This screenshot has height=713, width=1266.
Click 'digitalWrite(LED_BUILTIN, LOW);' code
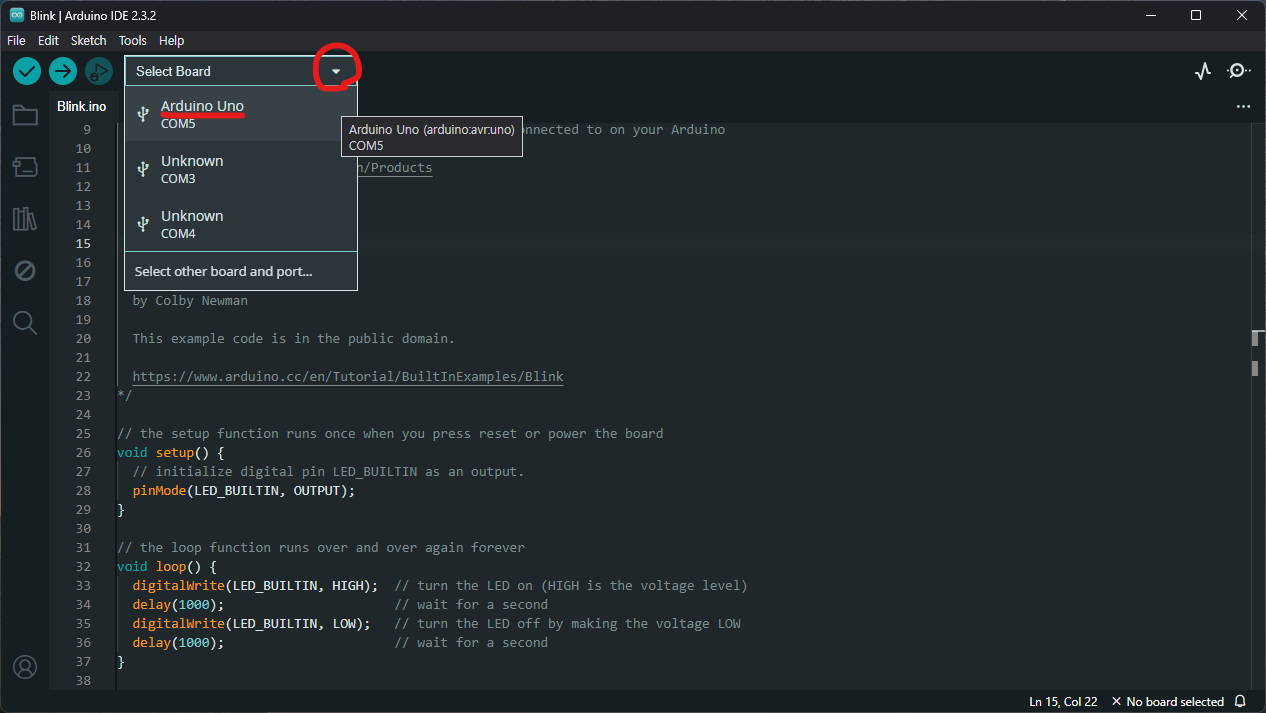pyautogui.click(x=252, y=623)
